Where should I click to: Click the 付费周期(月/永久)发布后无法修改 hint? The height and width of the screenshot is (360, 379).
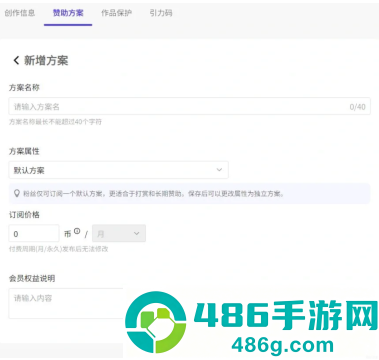[x=59, y=249]
